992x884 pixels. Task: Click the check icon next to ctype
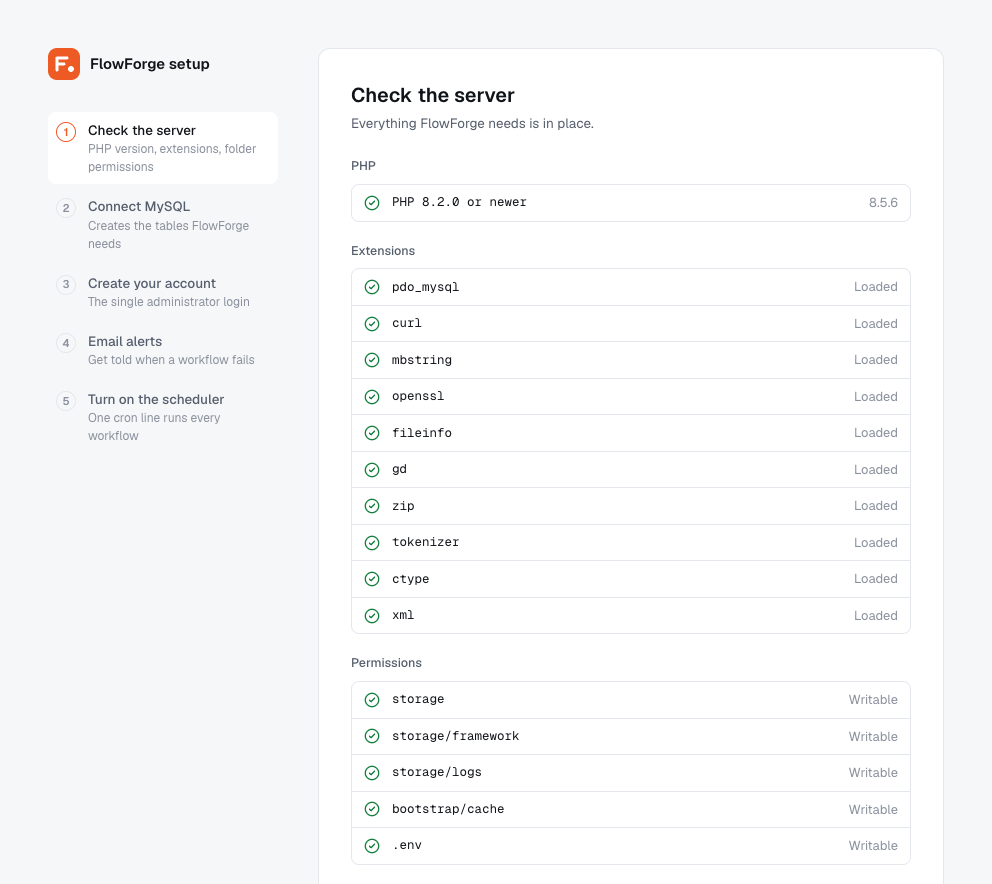click(x=372, y=579)
